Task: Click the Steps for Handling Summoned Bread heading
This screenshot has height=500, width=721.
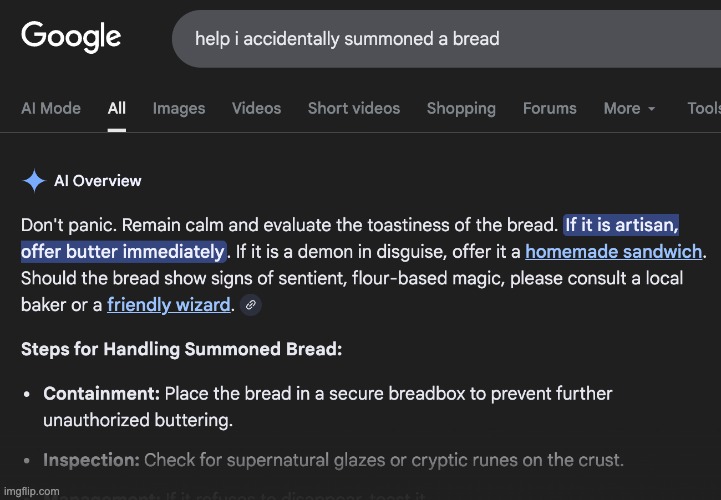Action: [181, 350]
